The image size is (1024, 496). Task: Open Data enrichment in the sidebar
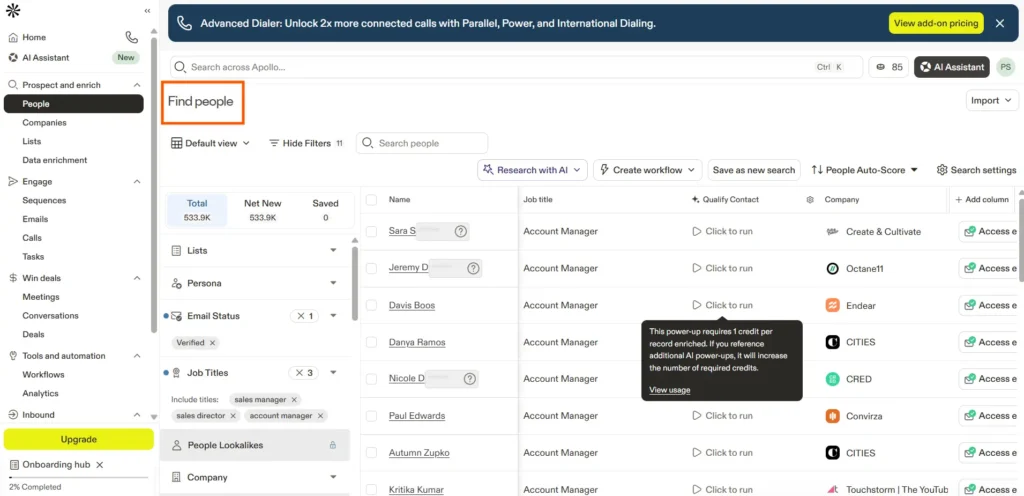coord(55,160)
